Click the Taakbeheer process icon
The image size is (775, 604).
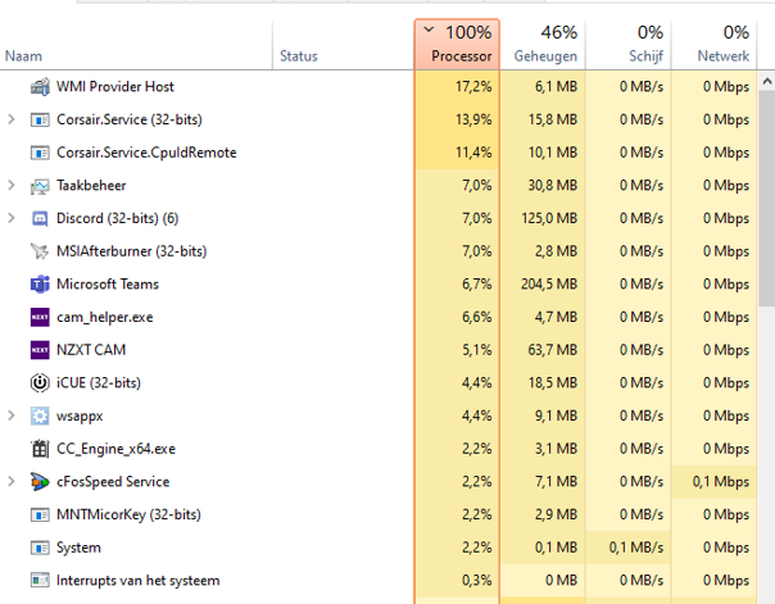coord(40,186)
